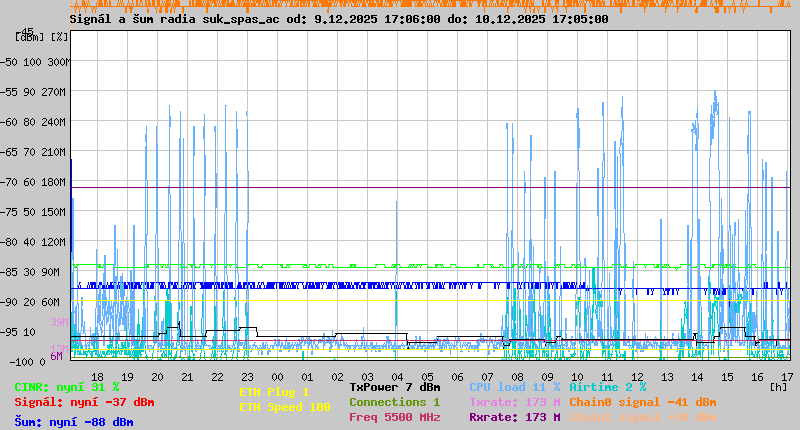This screenshot has height=430, width=800.
Task: Click the Chain0 signal legend entry
Action: pos(642,402)
